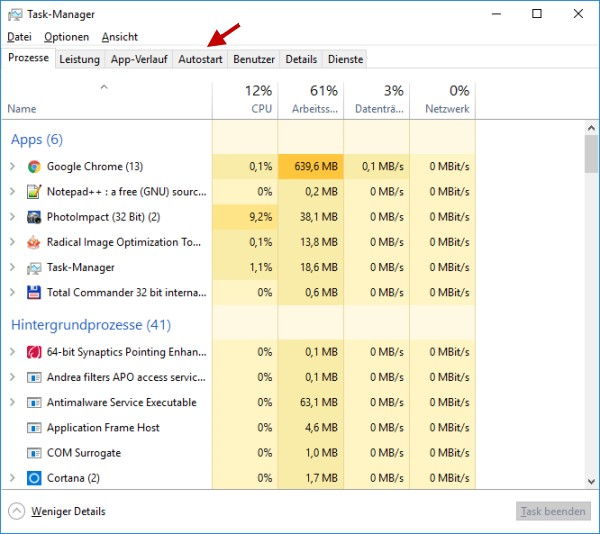This screenshot has height=534, width=600.
Task: Click the Radical Image Optimization Tool icon
Action: (x=34, y=242)
